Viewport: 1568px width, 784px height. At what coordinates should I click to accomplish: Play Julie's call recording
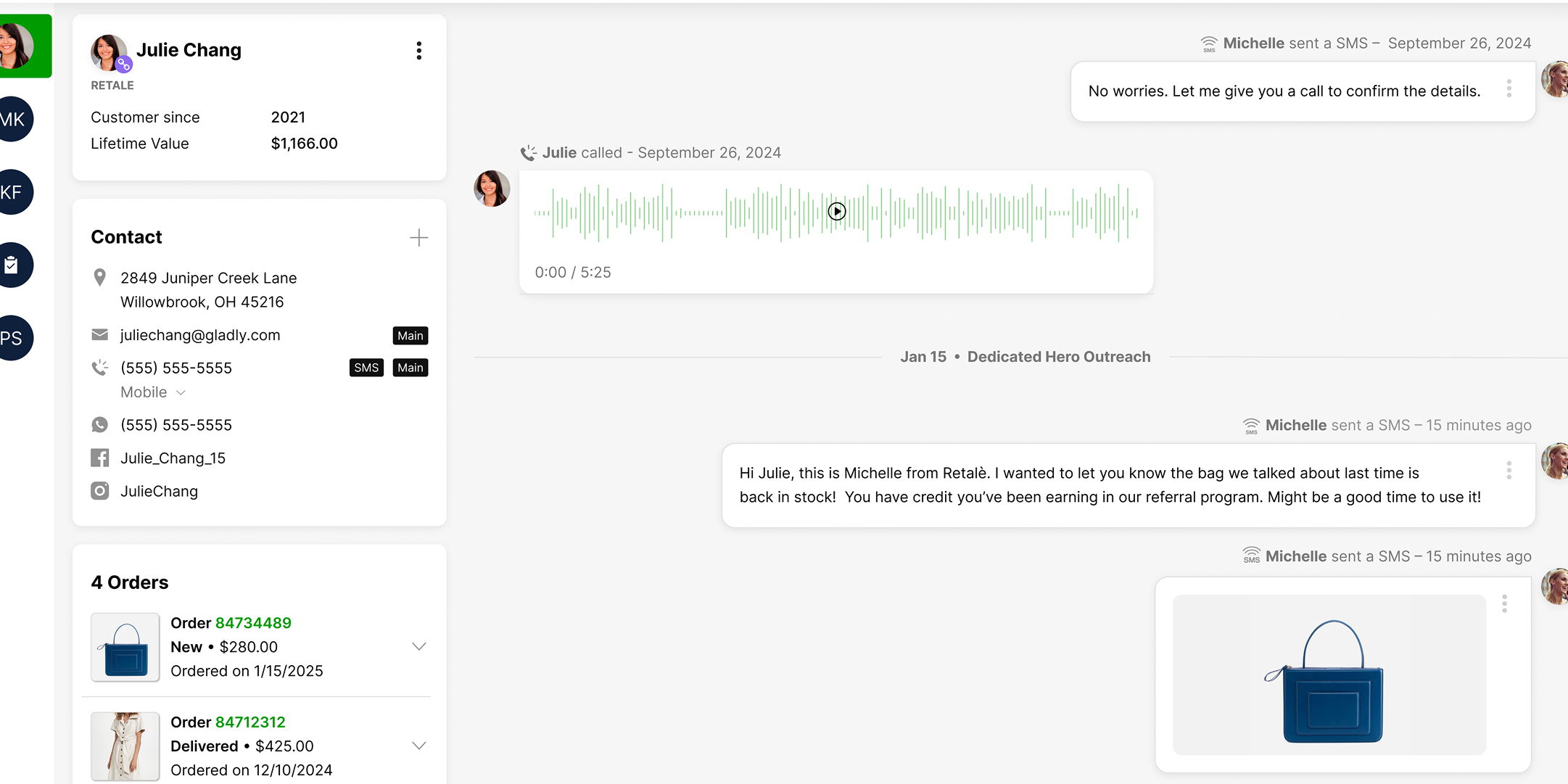[837, 211]
